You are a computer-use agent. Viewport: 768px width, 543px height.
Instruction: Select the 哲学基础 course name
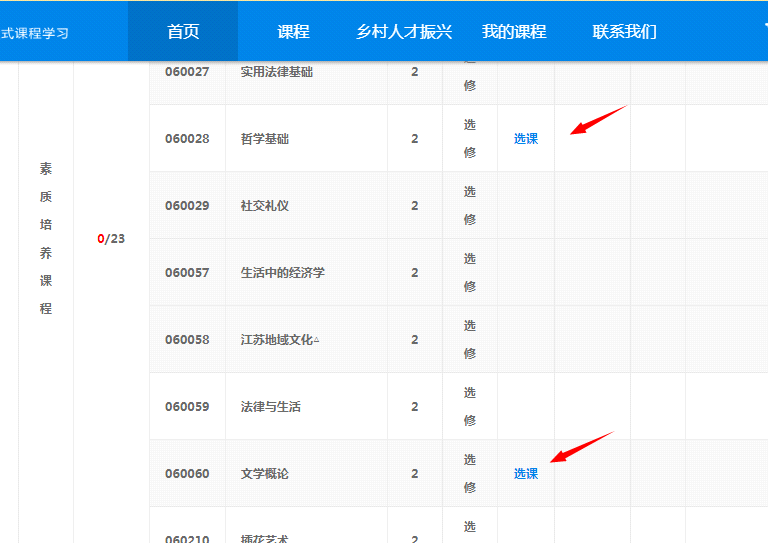tap(265, 139)
